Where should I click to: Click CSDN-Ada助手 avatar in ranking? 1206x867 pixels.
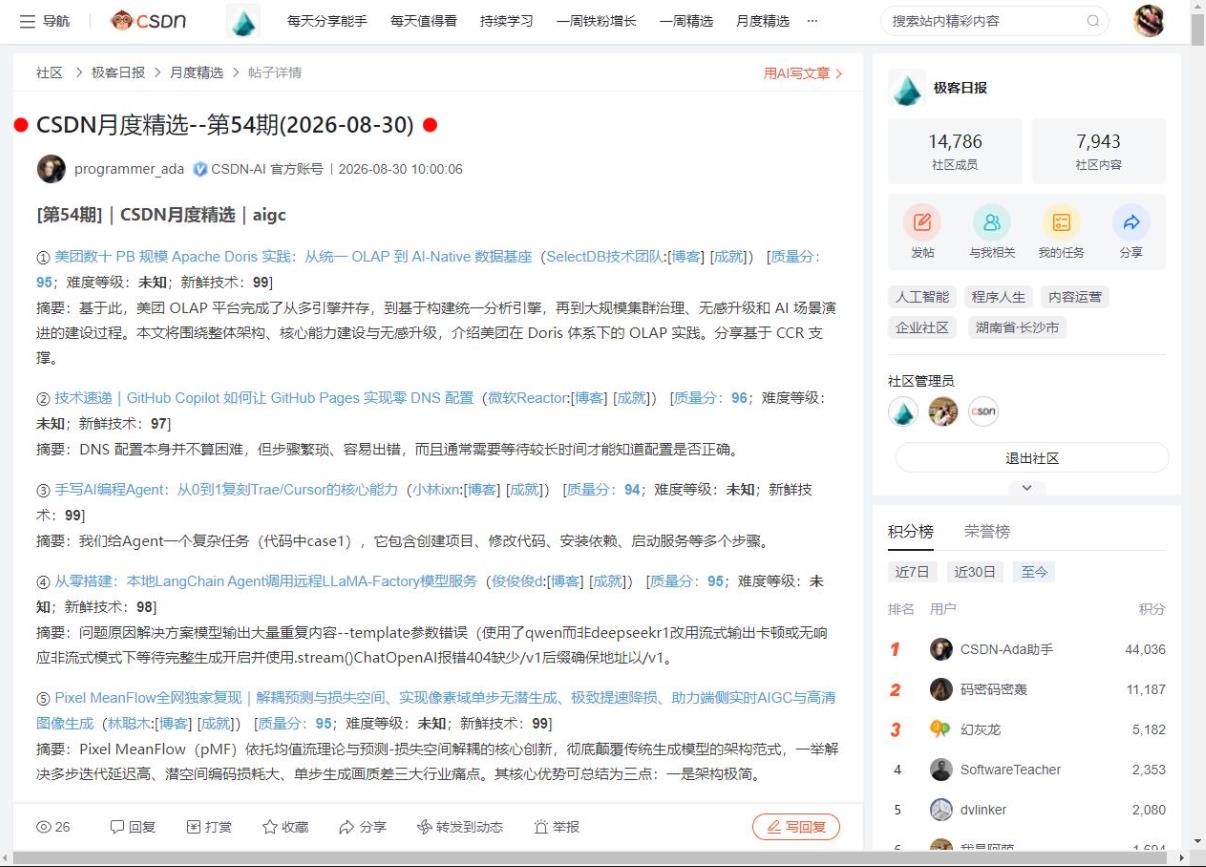pyautogui.click(x=941, y=649)
